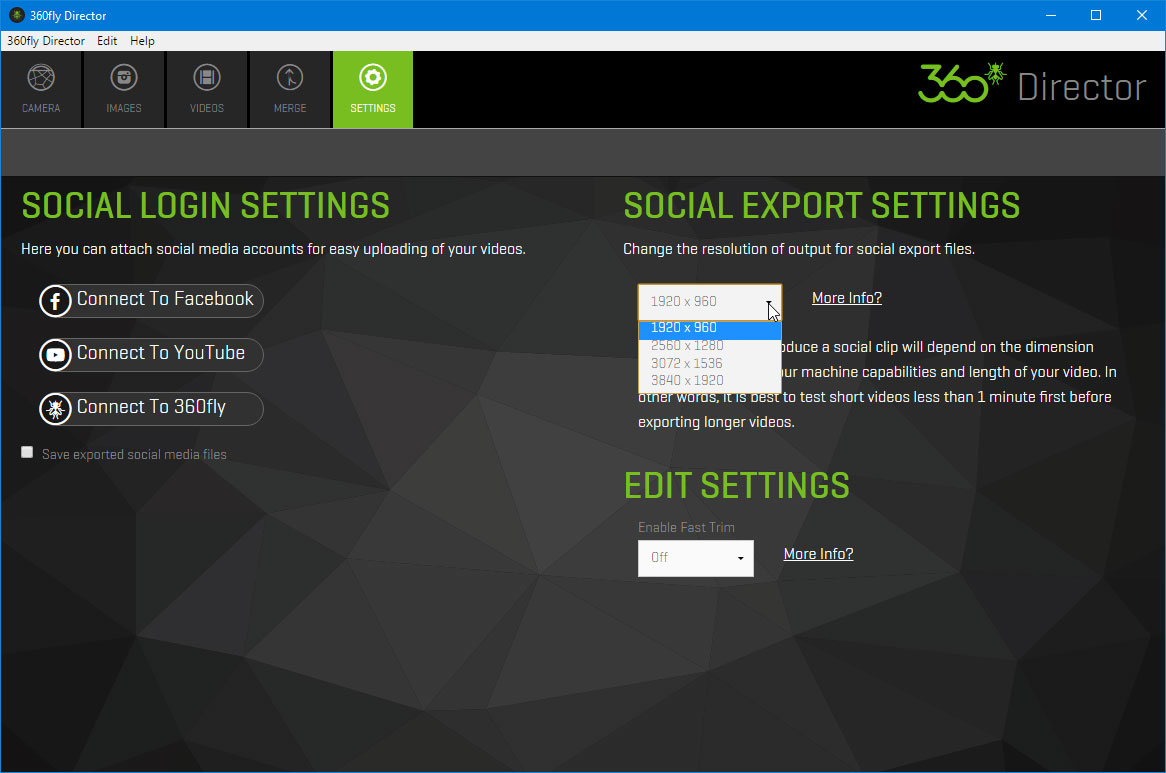Open More Info link for export resolution
The width and height of the screenshot is (1166, 773).
point(846,298)
